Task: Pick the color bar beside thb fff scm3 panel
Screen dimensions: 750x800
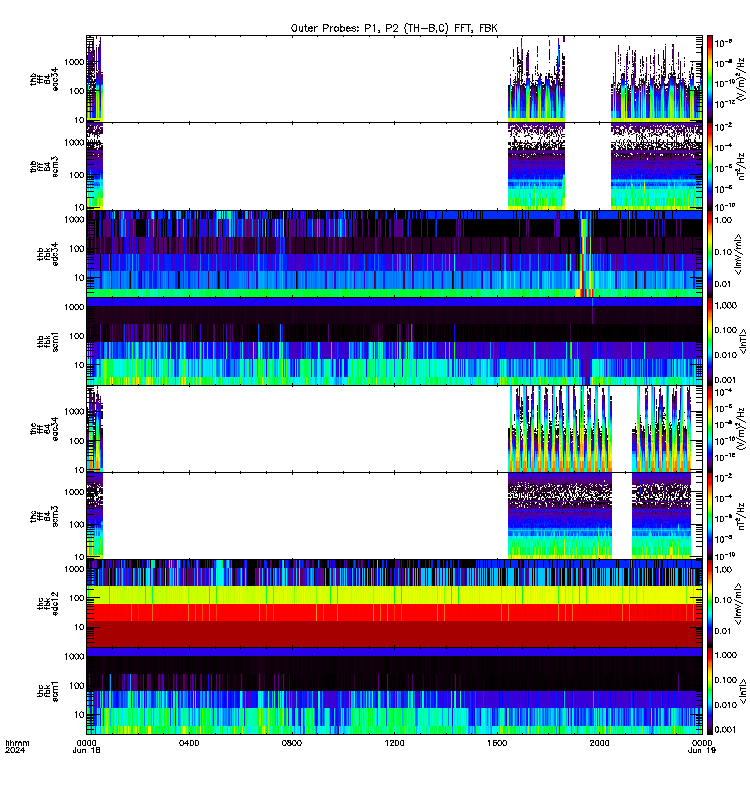Action: [709, 166]
